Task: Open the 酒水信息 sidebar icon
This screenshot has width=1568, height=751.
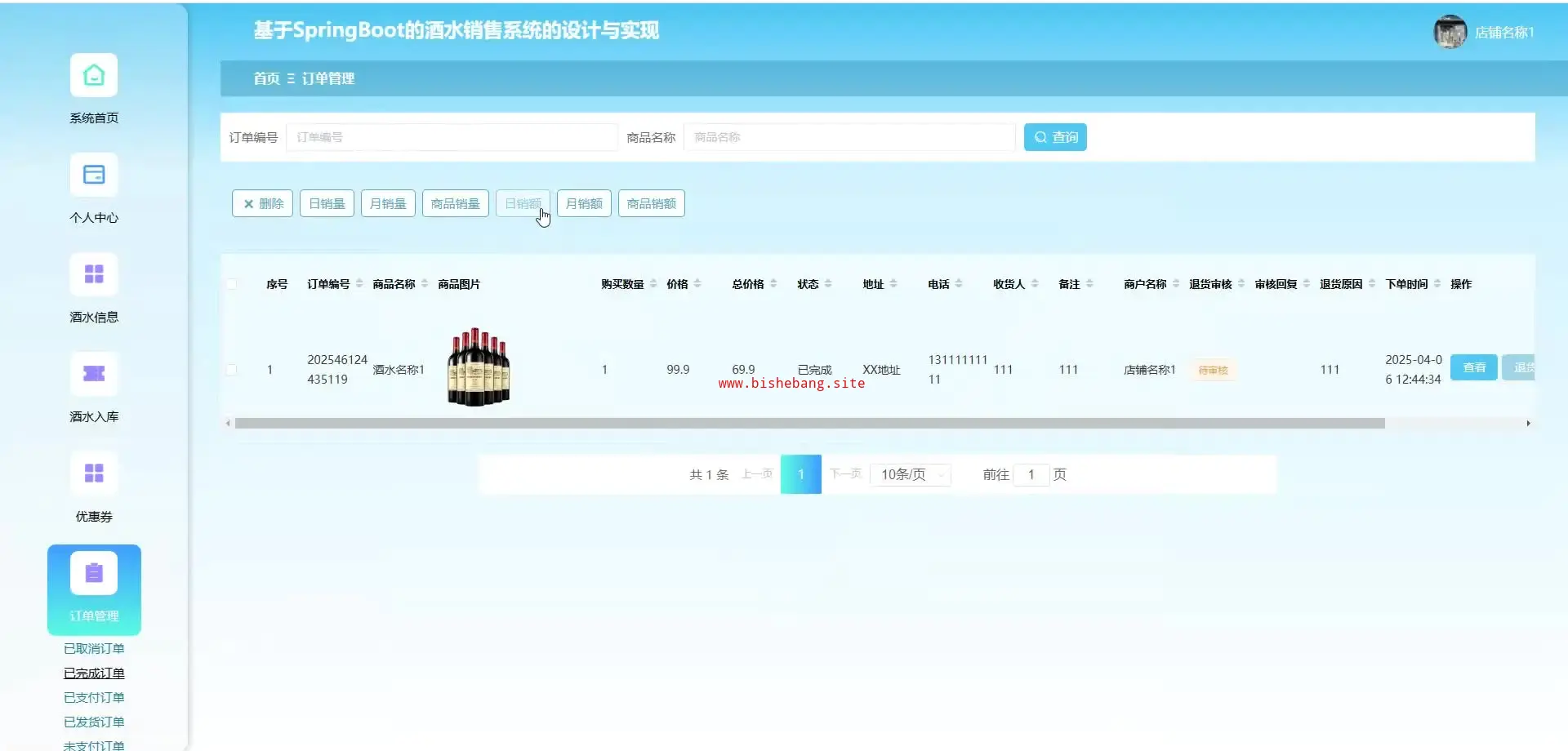Action: pyautogui.click(x=94, y=275)
